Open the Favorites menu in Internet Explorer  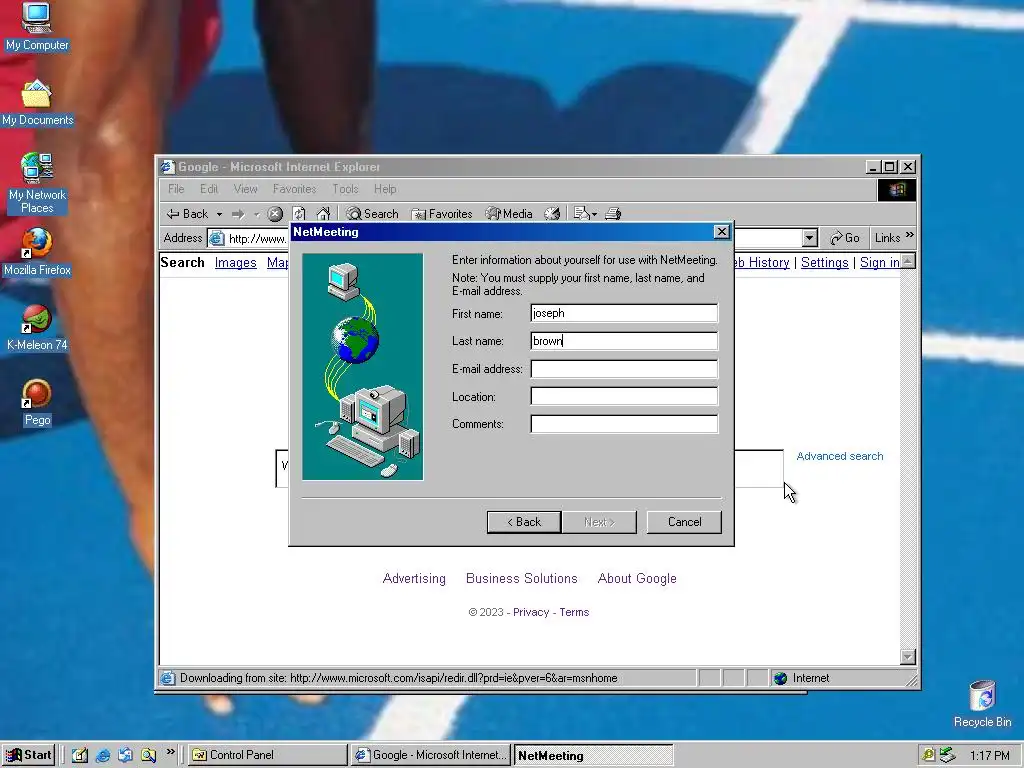click(x=295, y=189)
